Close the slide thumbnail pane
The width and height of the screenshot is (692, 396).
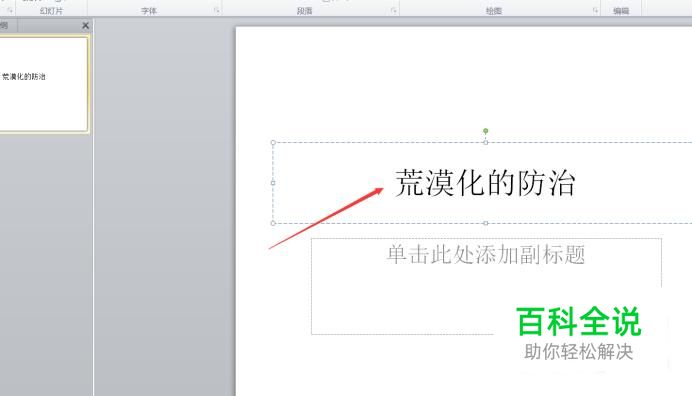point(86,26)
